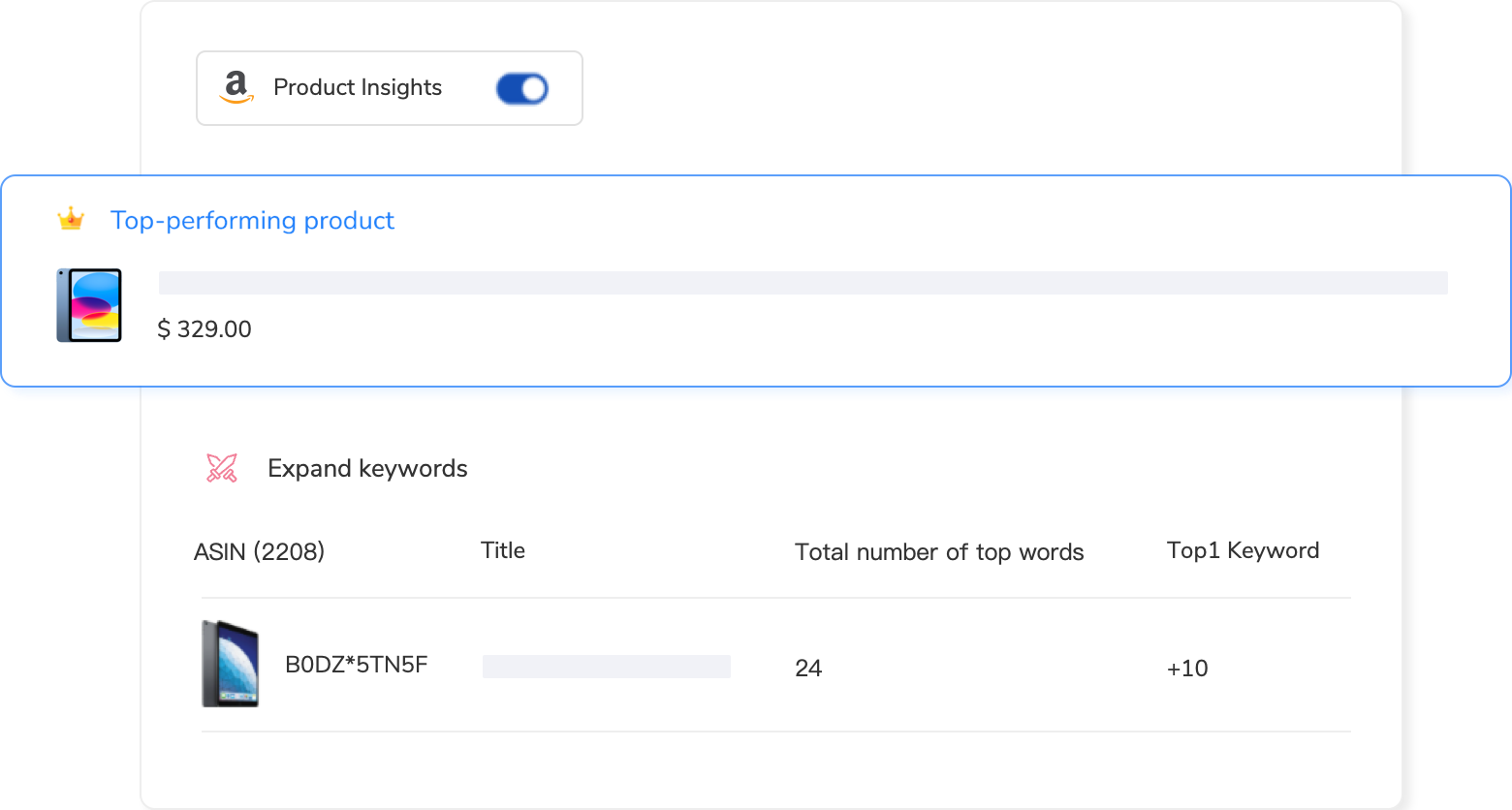Toggle the Product Insights switch off
The width and height of the screenshot is (1512, 810).
[x=521, y=89]
